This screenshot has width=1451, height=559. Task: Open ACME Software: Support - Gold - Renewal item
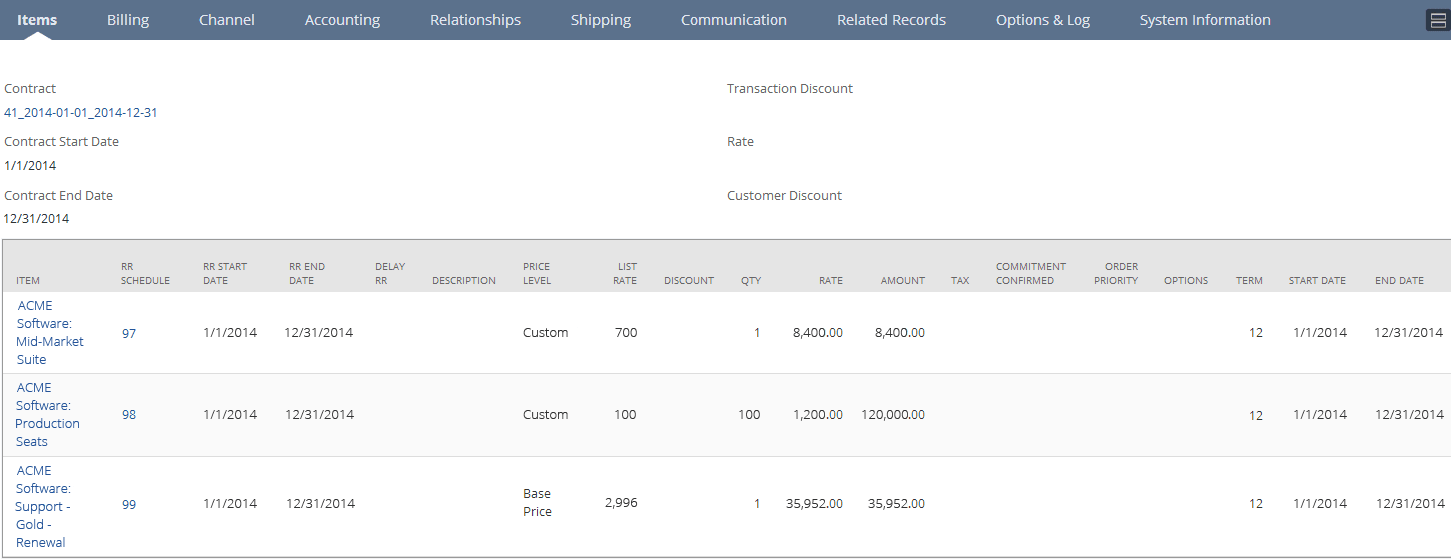(x=44, y=507)
